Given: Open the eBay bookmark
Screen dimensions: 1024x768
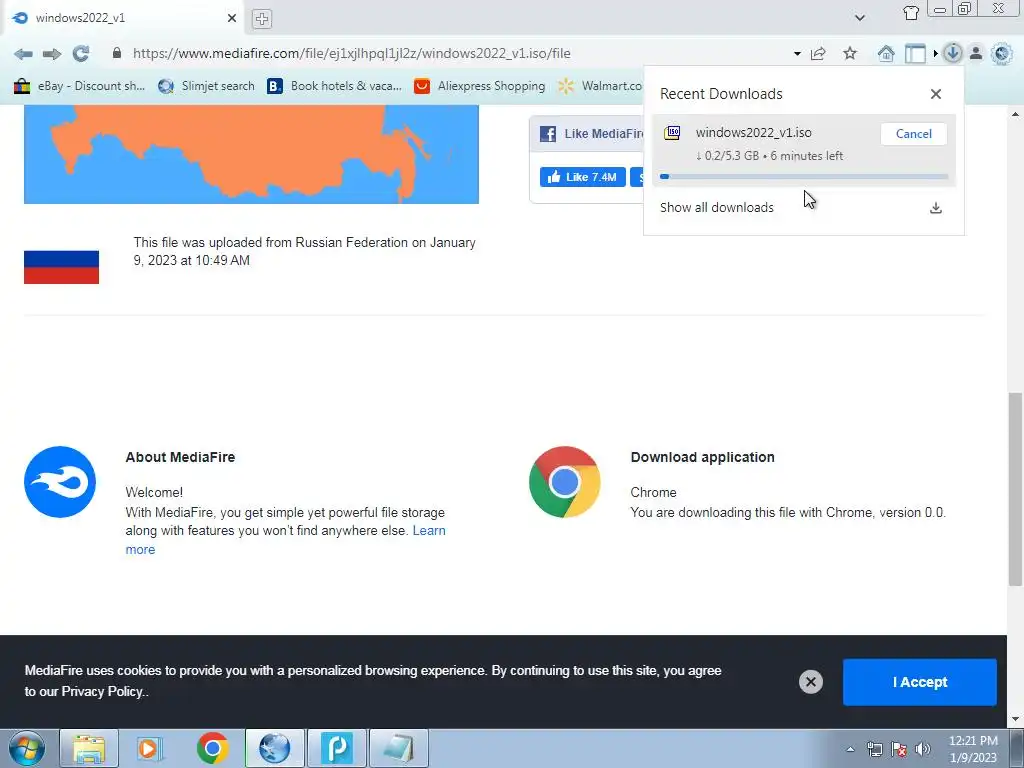Looking at the screenshot, I should [x=79, y=86].
